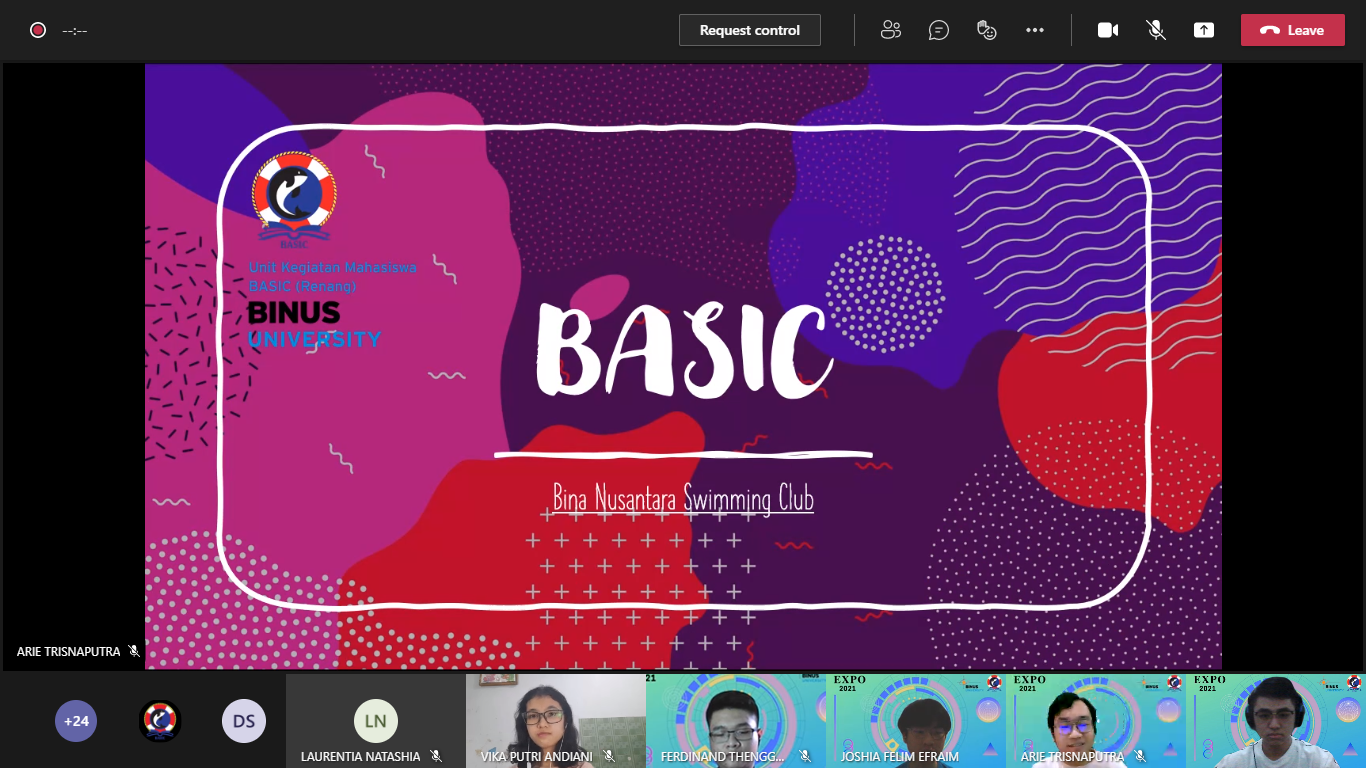Open the reactions and raise hand panel

coord(986,30)
